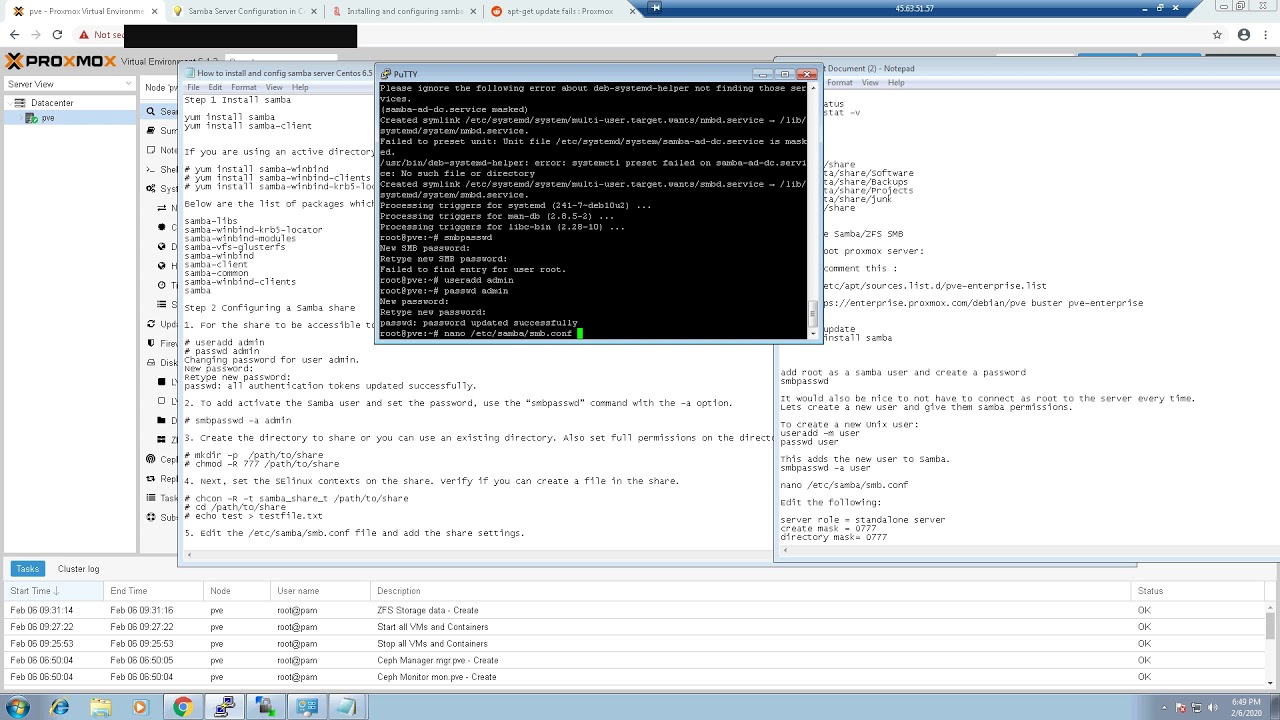Open the system clock showing 6:49 PM
The image size is (1280, 720).
1245,707
